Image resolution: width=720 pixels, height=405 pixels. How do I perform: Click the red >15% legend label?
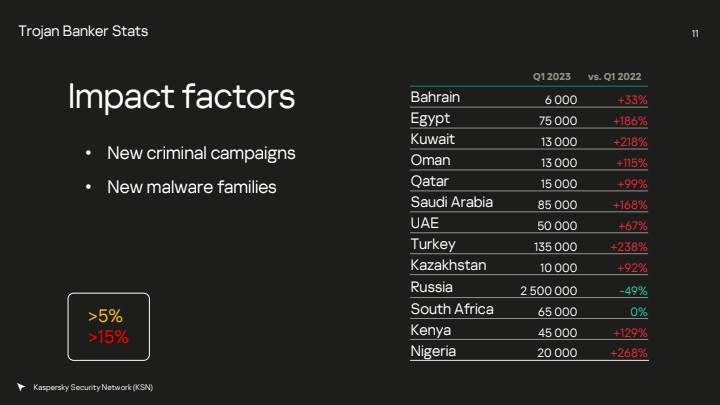point(108,337)
